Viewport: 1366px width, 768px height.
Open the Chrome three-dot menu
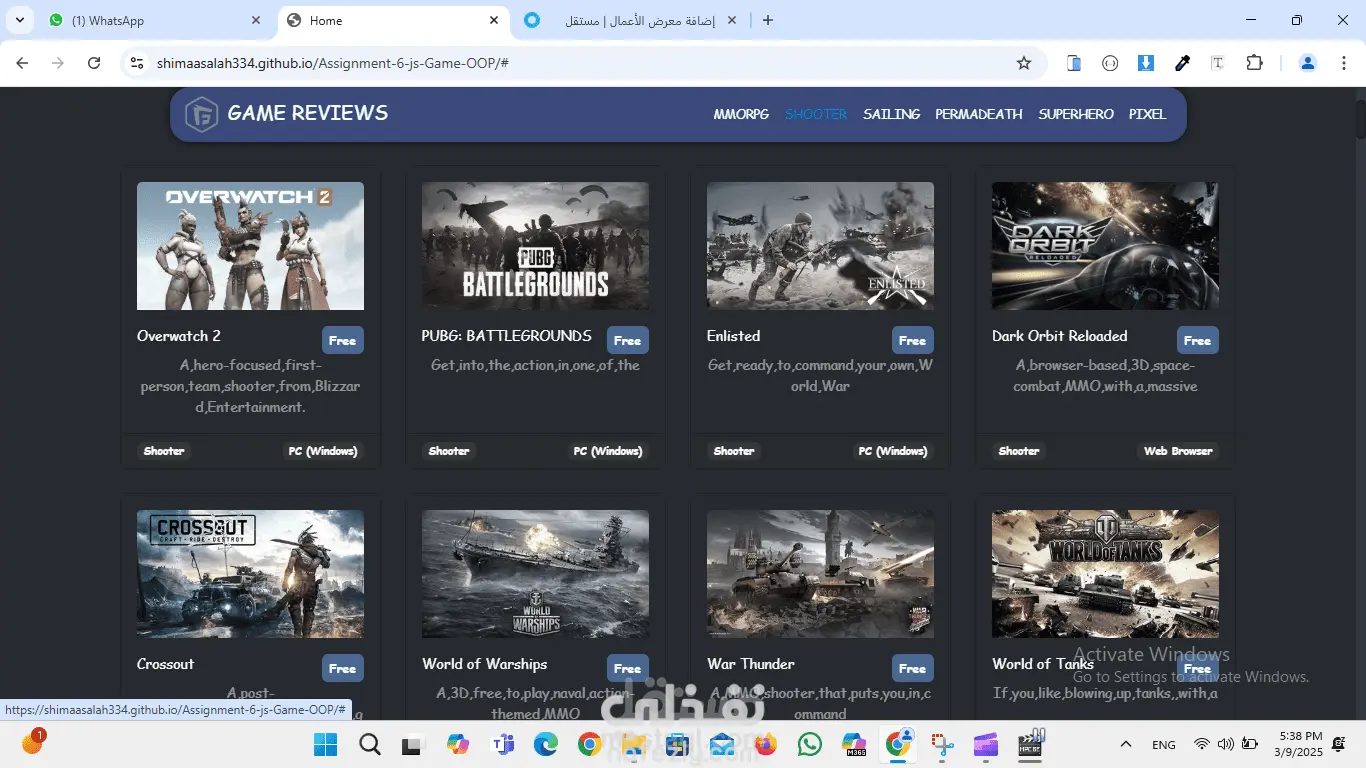(x=1343, y=63)
